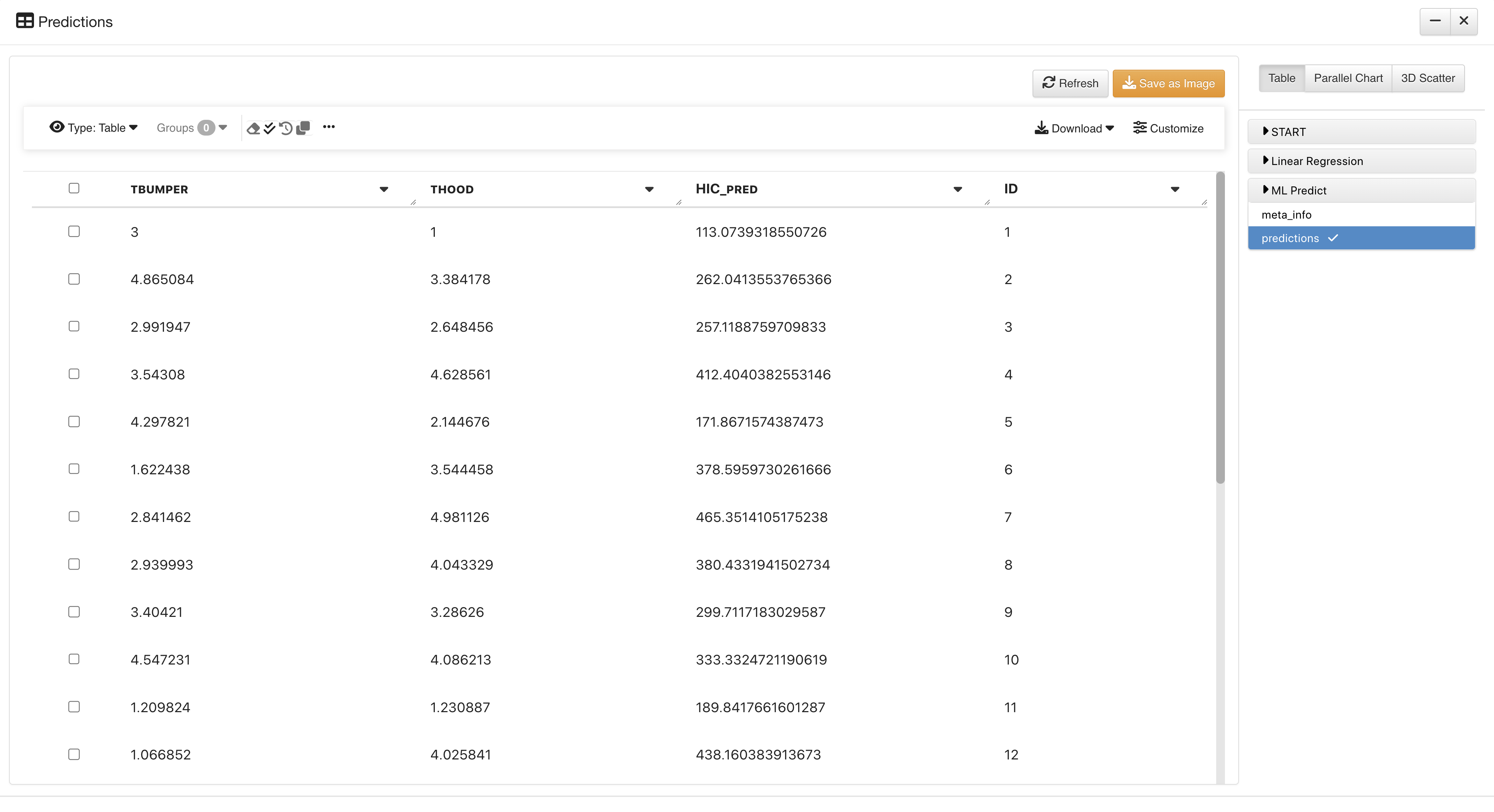Click the double-checkmark select-all icon

pos(270,128)
